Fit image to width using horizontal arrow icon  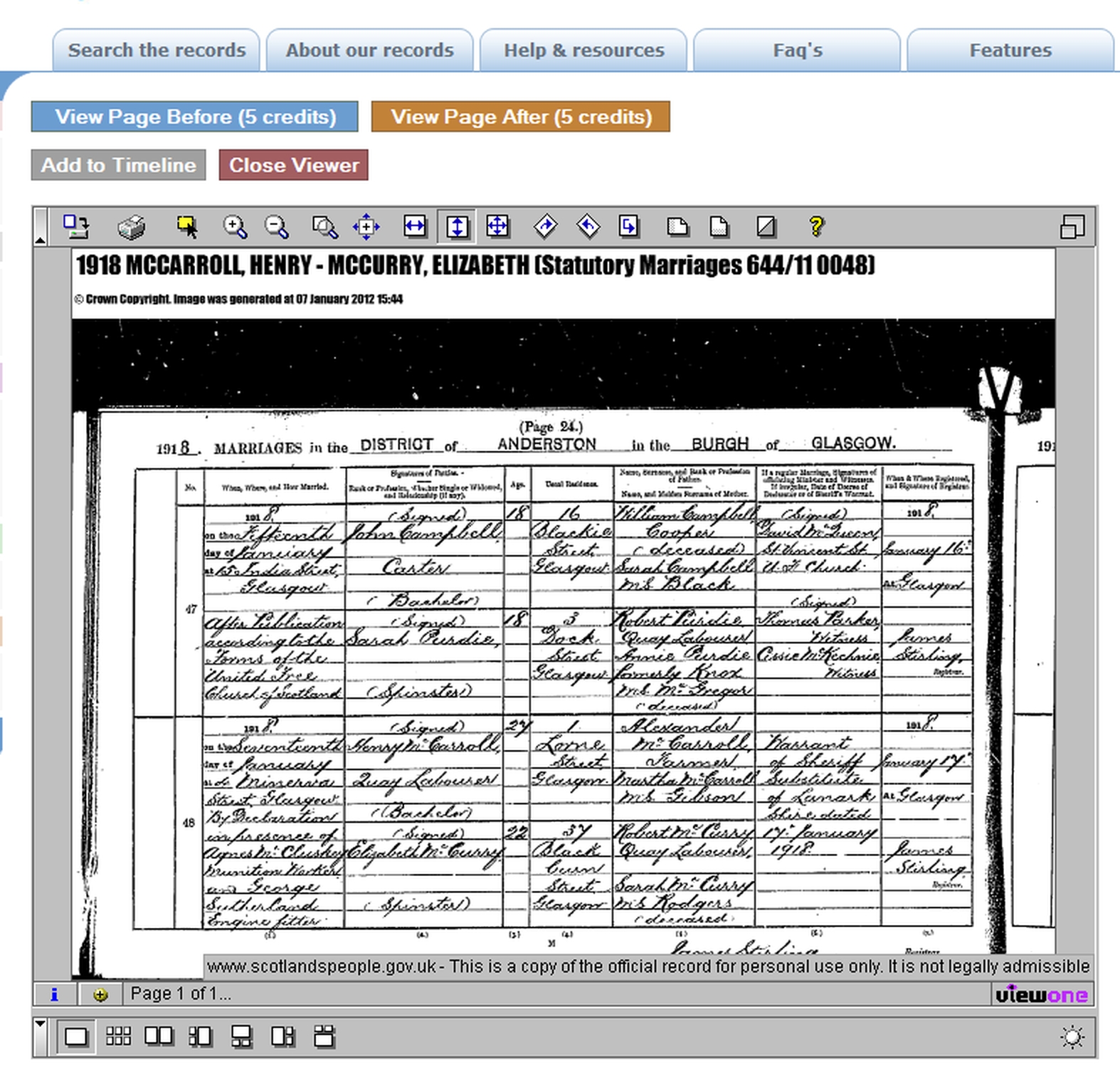(x=415, y=227)
